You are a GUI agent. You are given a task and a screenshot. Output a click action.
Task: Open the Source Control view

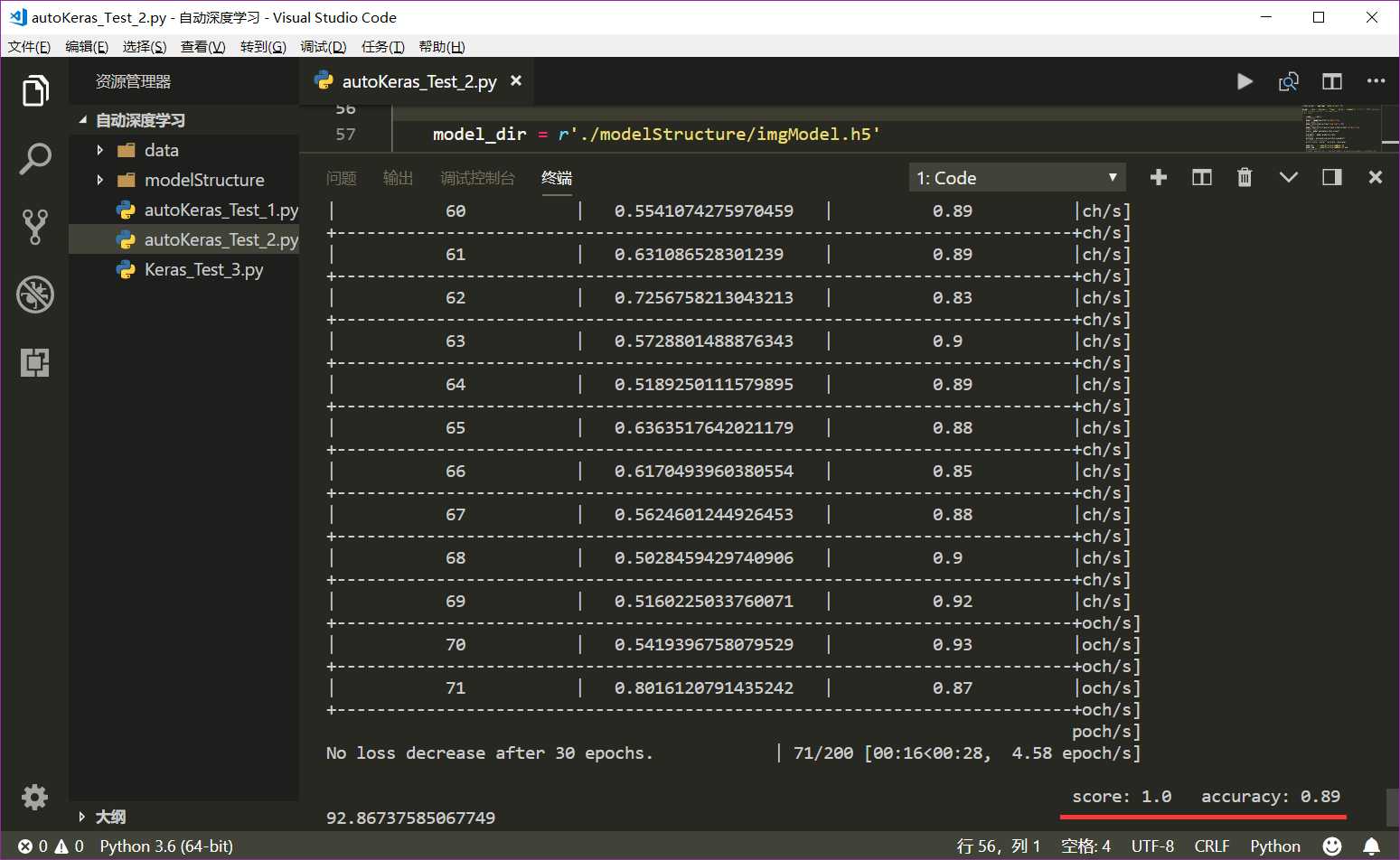pyautogui.click(x=34, y=227)
